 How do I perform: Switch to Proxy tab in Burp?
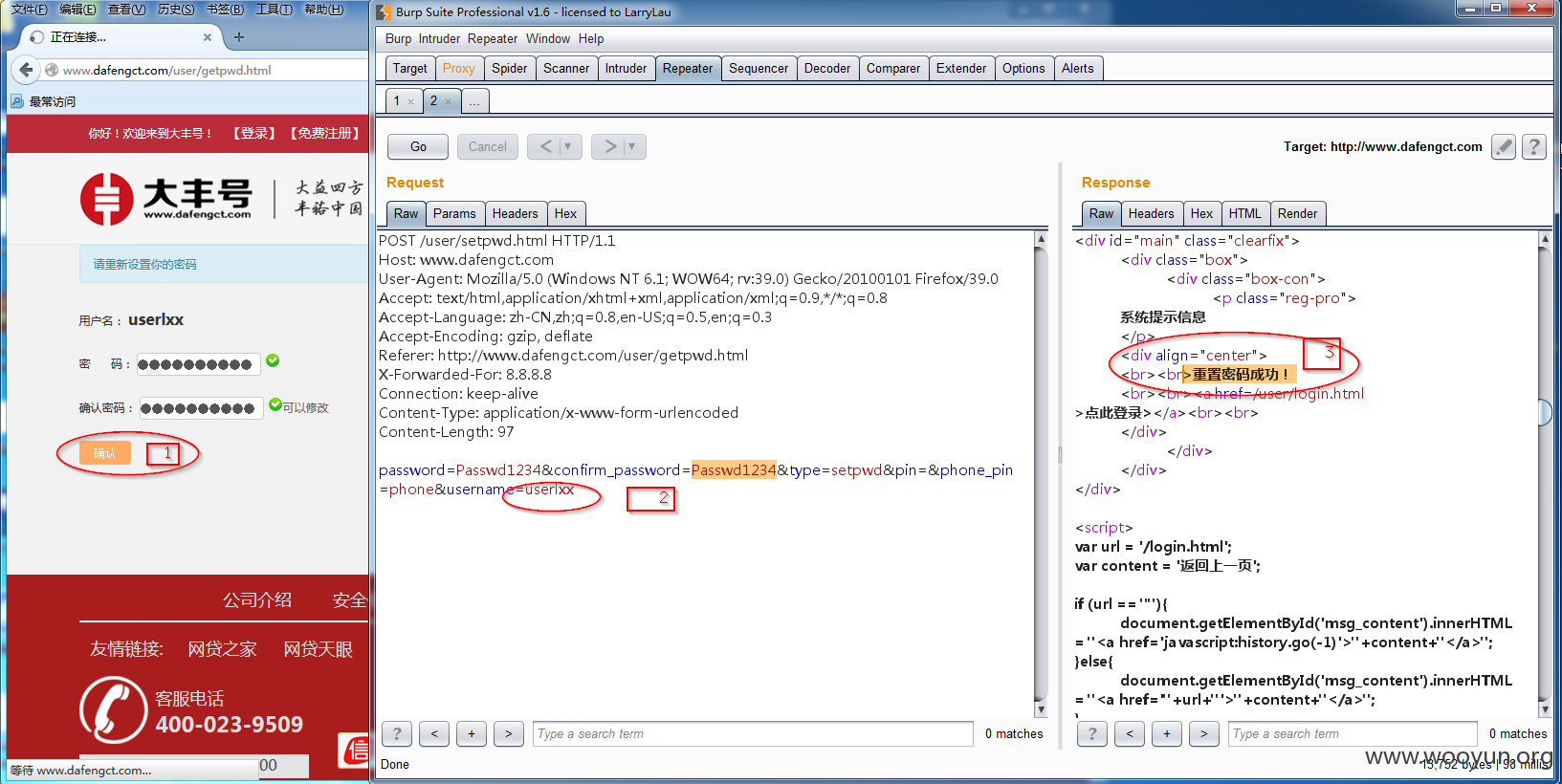458,68
